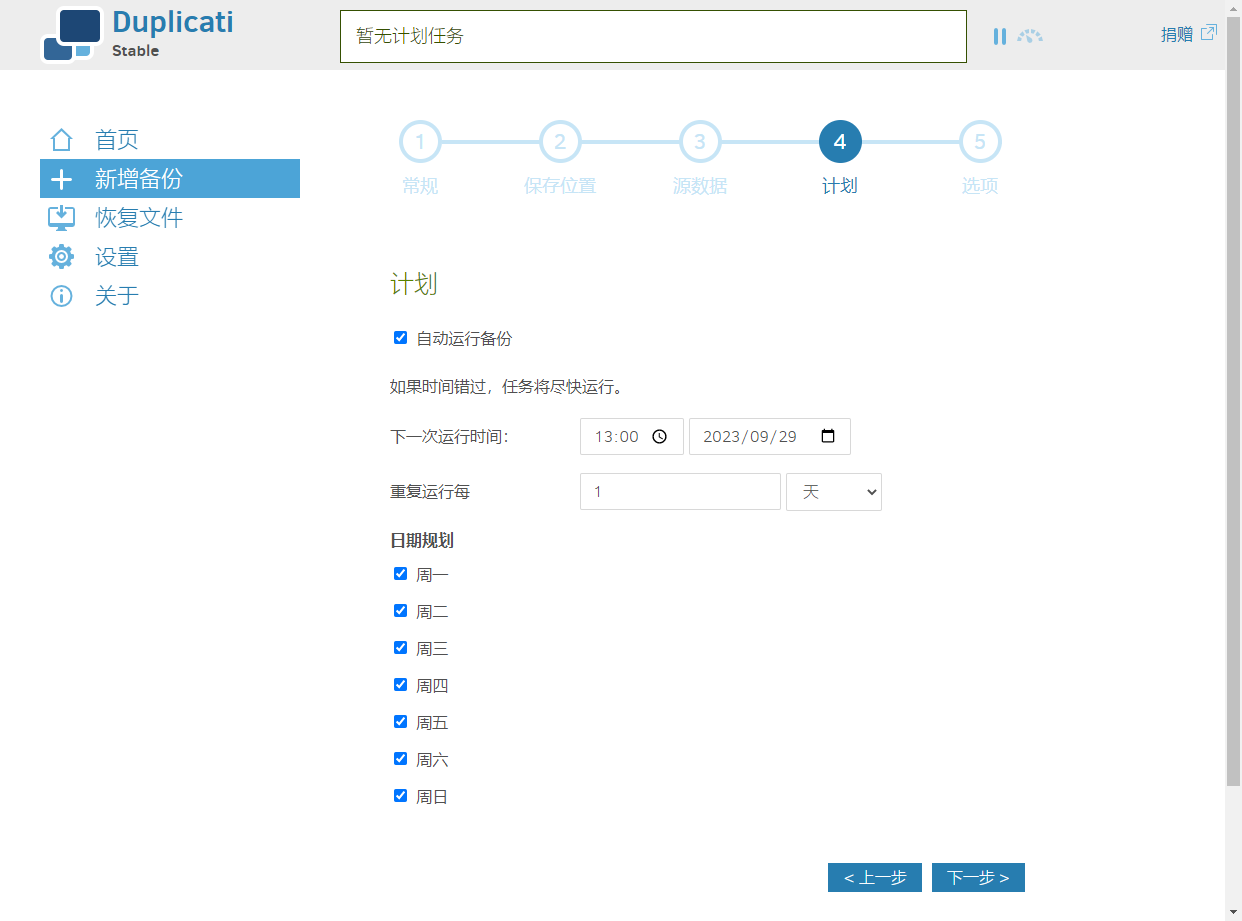Open the calendar picker in the date field

point(827,436)
